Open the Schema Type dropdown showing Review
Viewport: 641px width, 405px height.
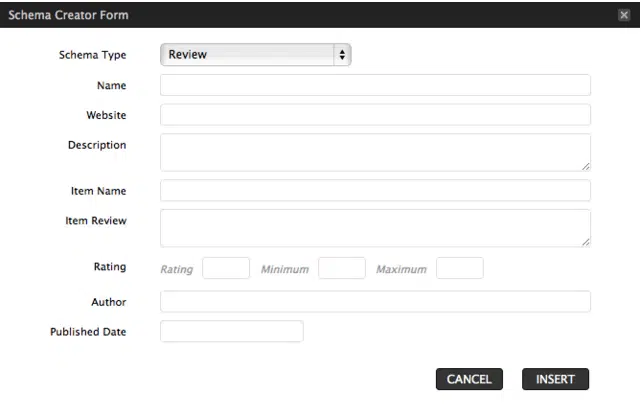(255, 55)
